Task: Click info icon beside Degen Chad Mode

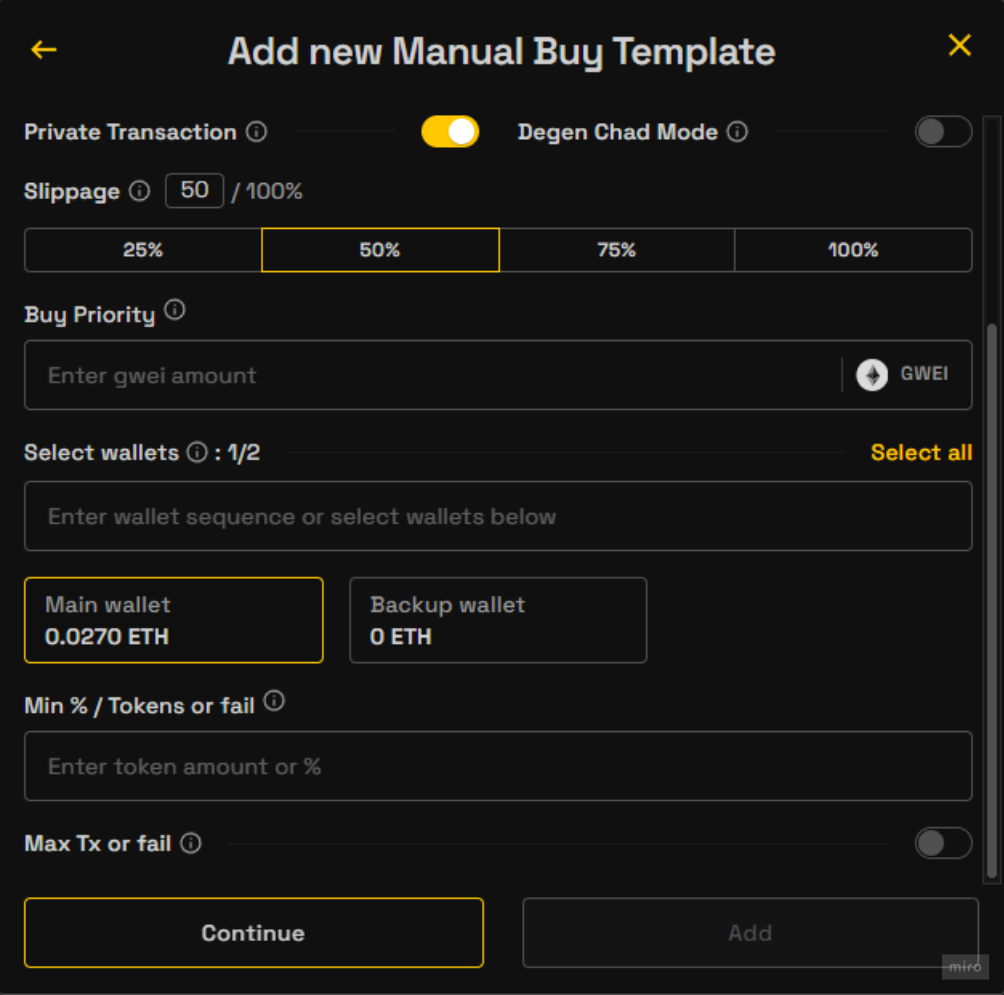Action: pos(737,132)
